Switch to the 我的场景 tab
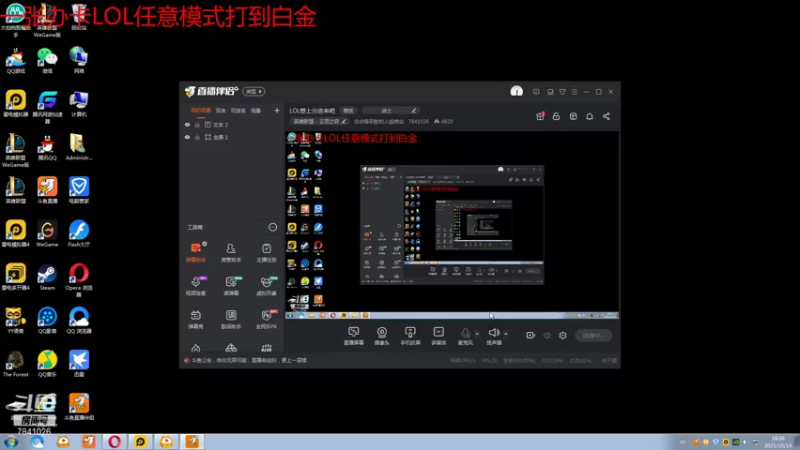This screenshot has width=800, height=450. pyautogui.click(x=201, y=110)
